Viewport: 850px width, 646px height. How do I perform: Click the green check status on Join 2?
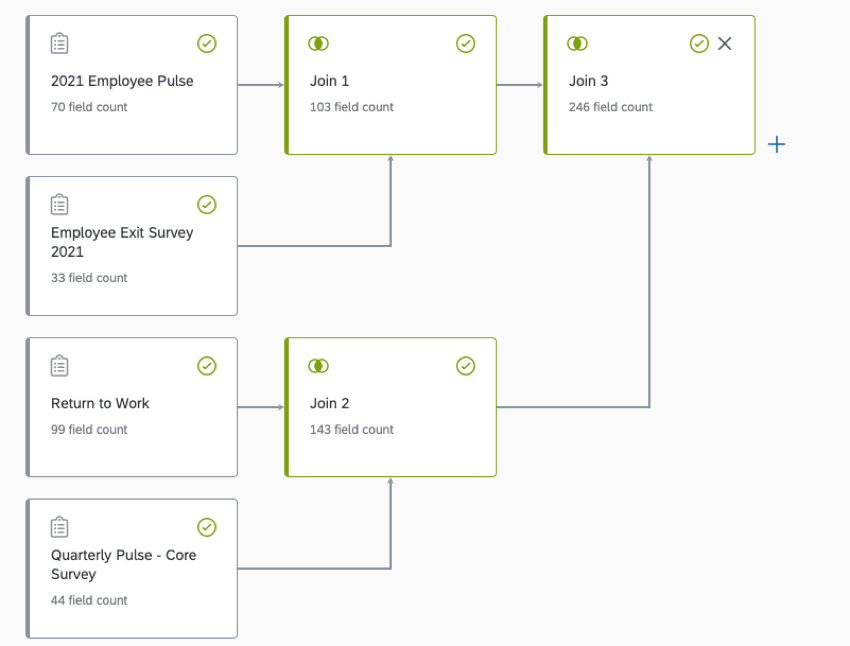(x=466, y=366)
